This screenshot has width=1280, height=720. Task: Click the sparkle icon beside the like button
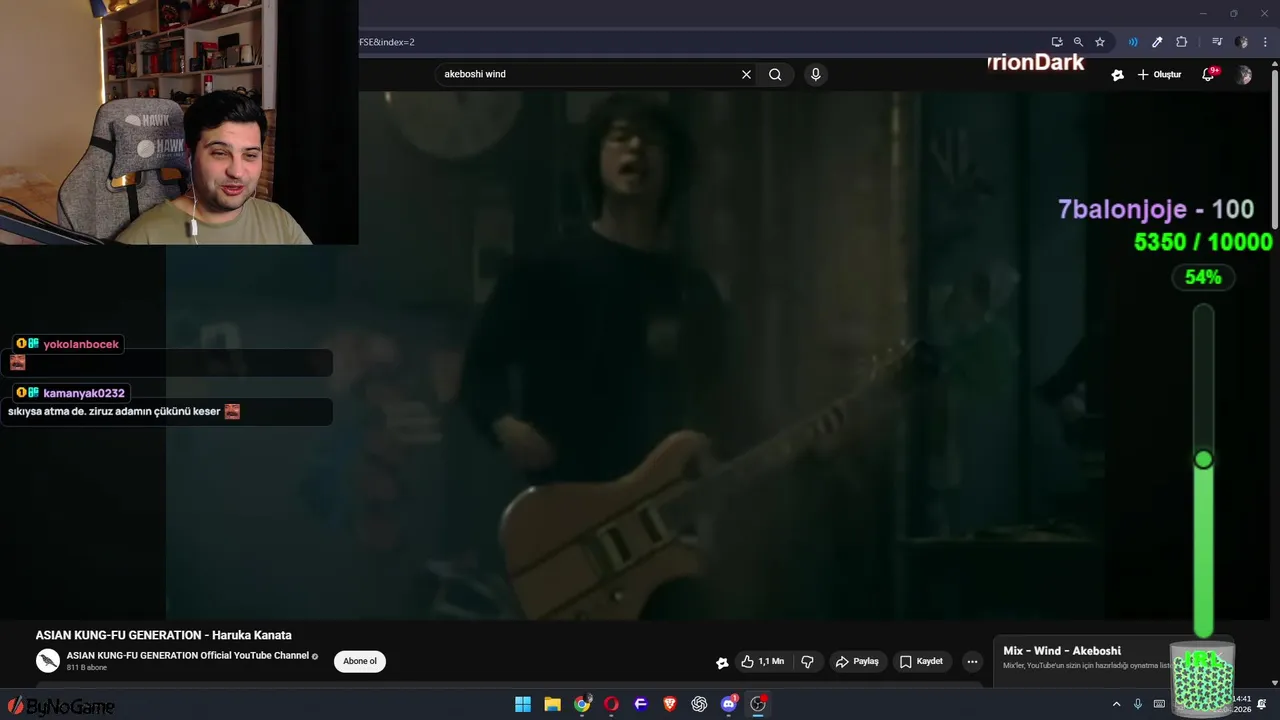[722, 662]
